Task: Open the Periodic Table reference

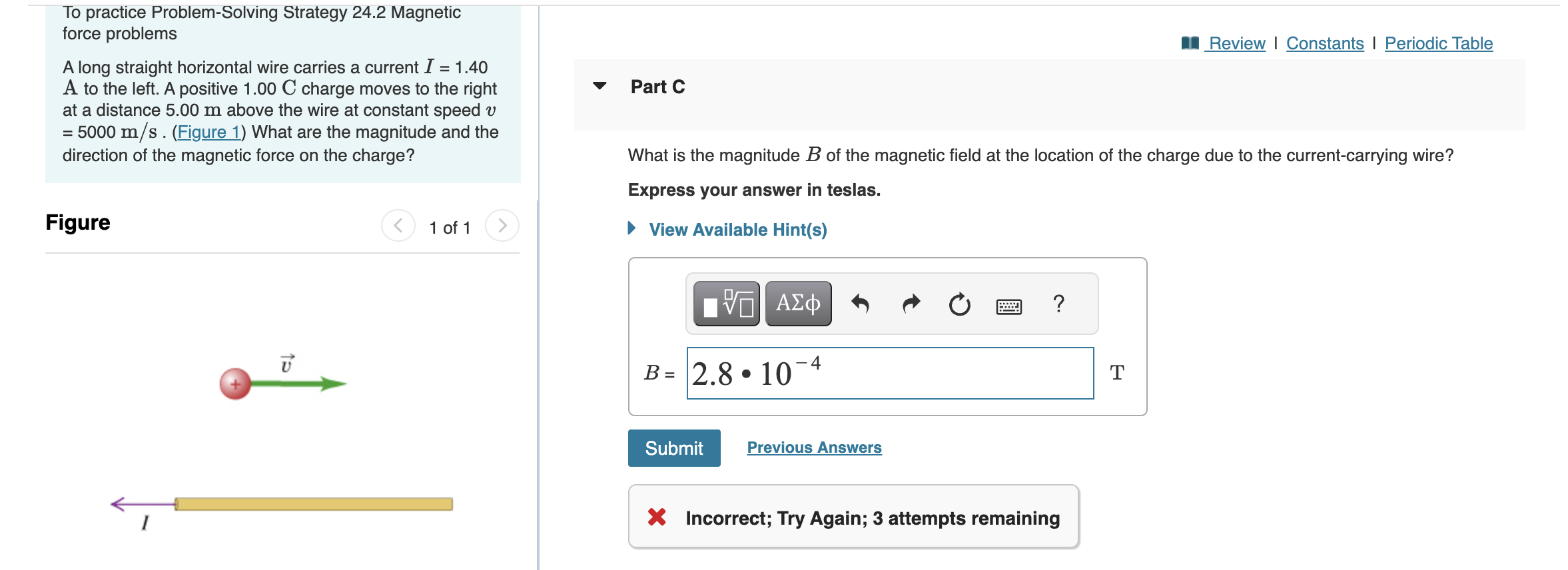Action: pyautogui.click(x=1439, y=43)
